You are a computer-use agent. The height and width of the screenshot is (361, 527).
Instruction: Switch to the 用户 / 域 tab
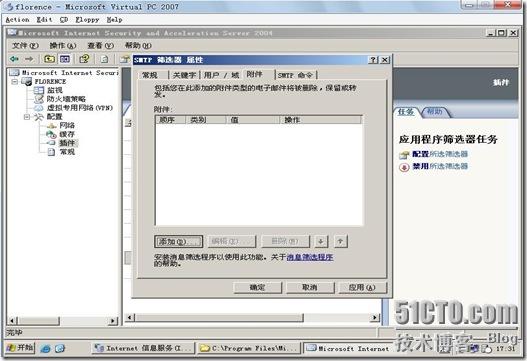click(221, 75)
